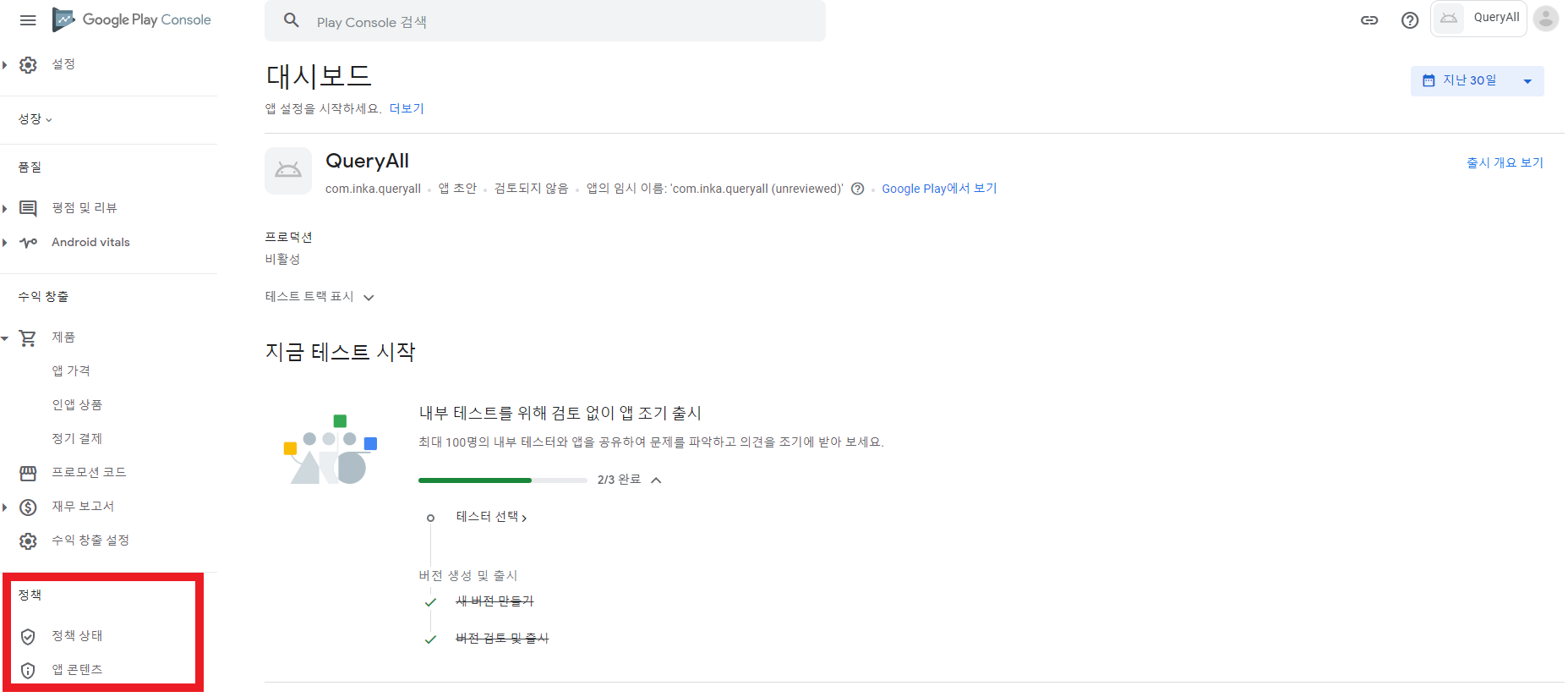Open the hamburger navigation menu

[28, 20]
